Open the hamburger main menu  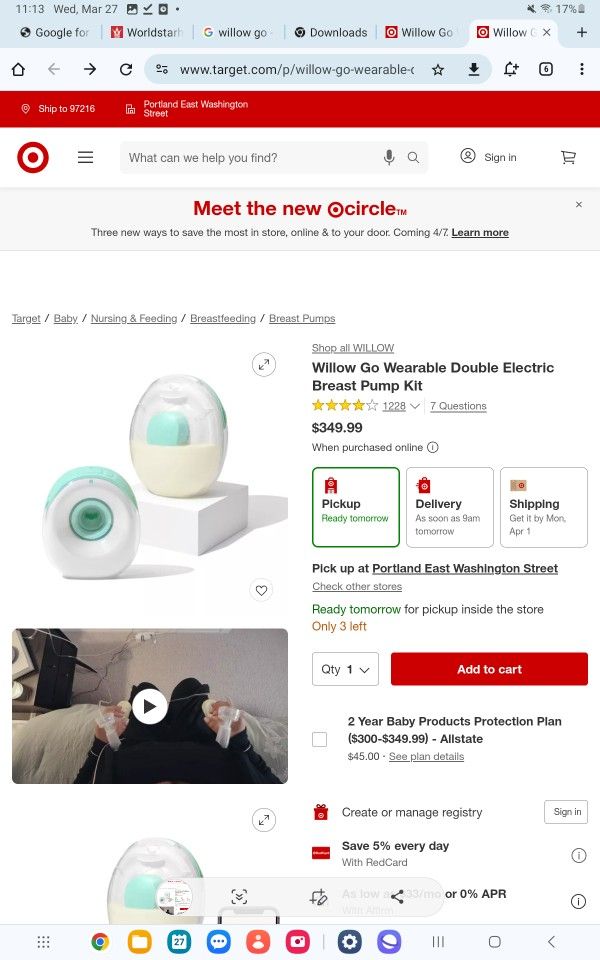86,157
